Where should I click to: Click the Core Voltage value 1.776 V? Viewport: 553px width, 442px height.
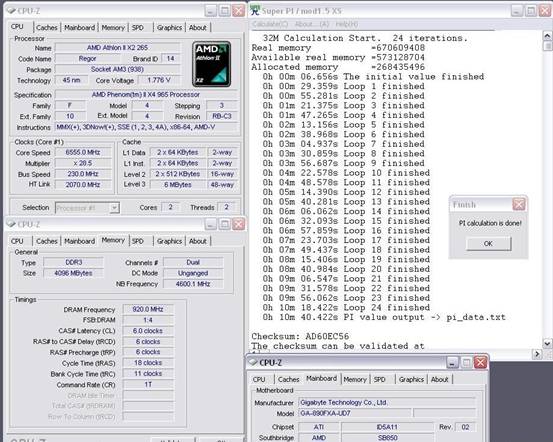tap(159, 80)
